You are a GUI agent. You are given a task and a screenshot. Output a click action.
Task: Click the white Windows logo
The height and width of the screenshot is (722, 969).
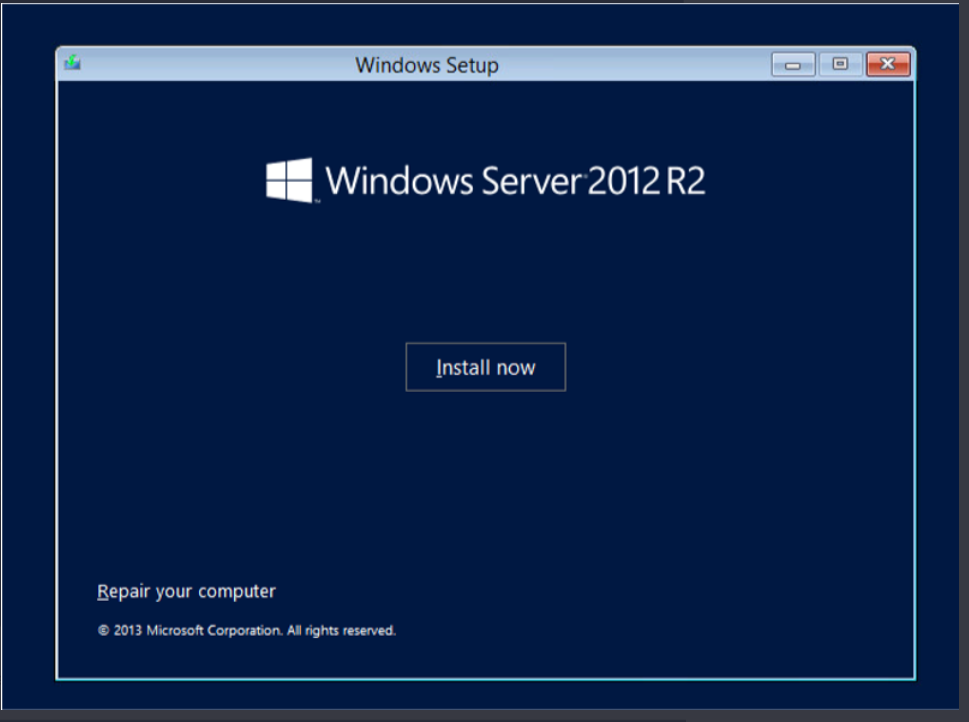tap(289, 180)
